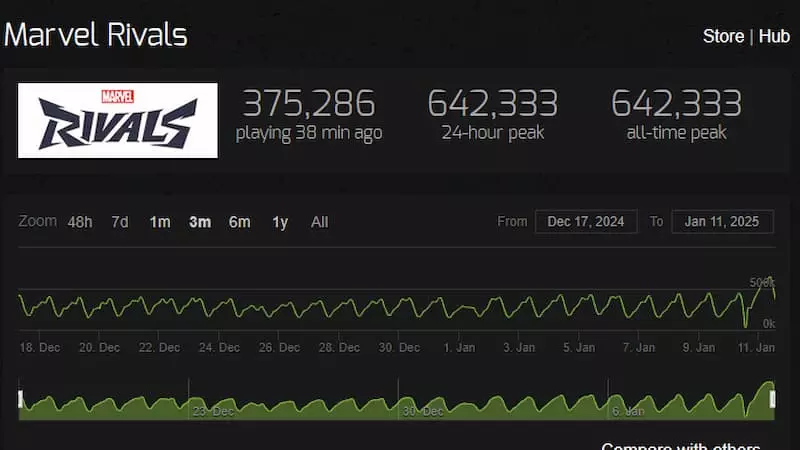Open the Store link
800x450 pixels.
pyautogui.click(x=723, y=36)
